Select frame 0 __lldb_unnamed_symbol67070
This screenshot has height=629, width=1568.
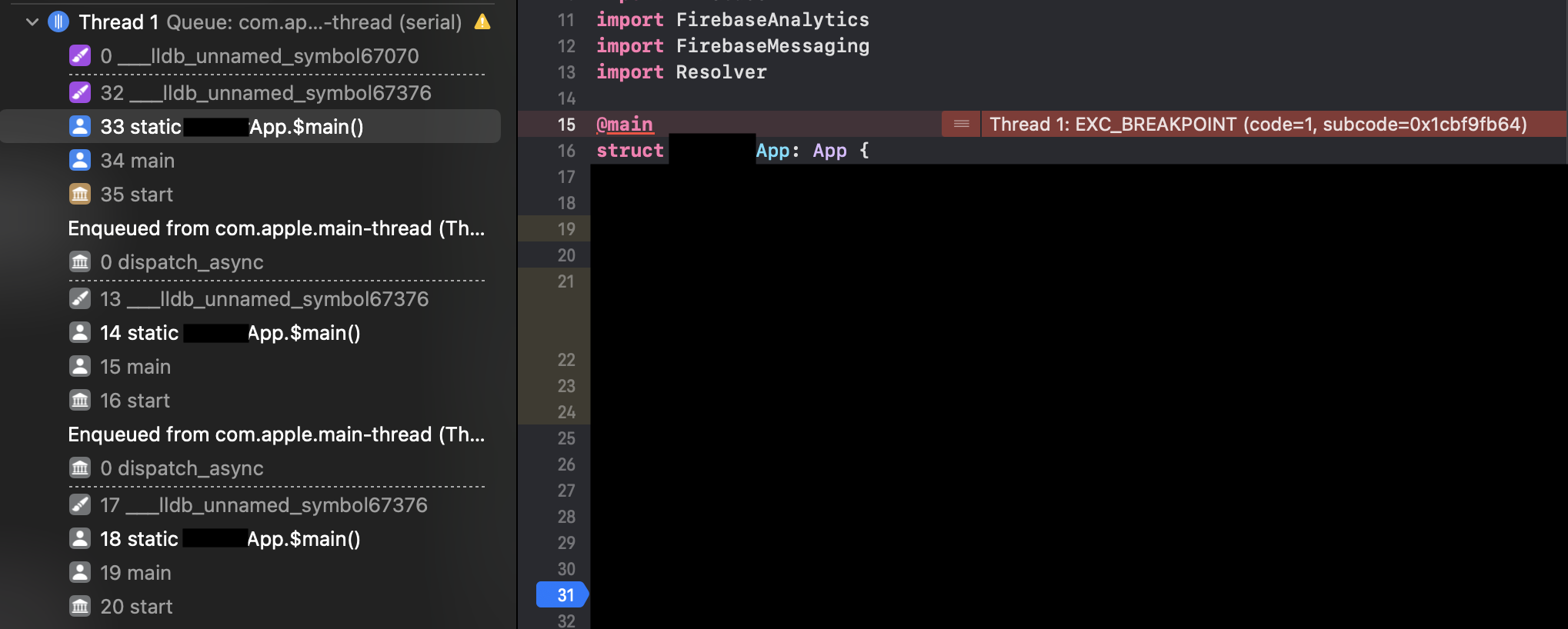(259, 56)
